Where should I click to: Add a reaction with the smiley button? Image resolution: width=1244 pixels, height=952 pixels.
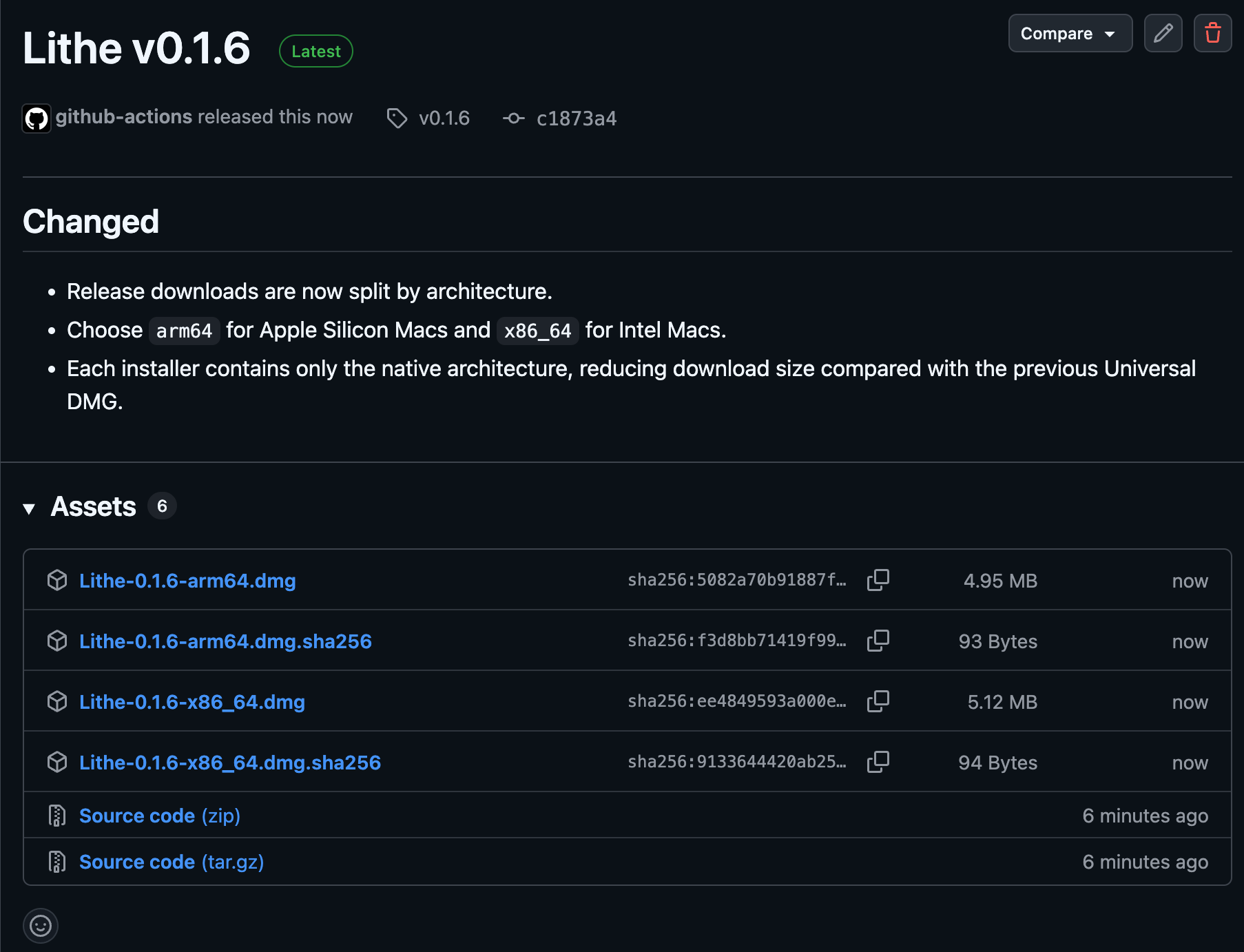click(41, 926)
